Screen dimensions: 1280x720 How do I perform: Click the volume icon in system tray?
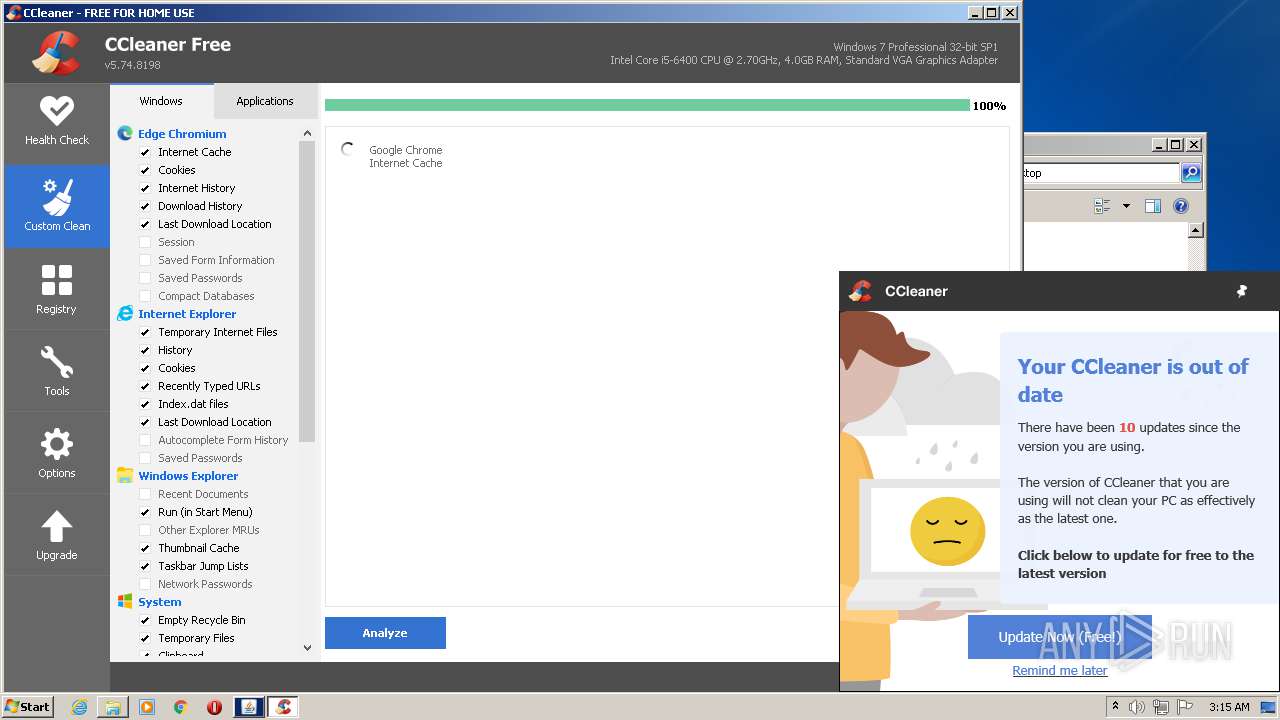point(1137,707)
